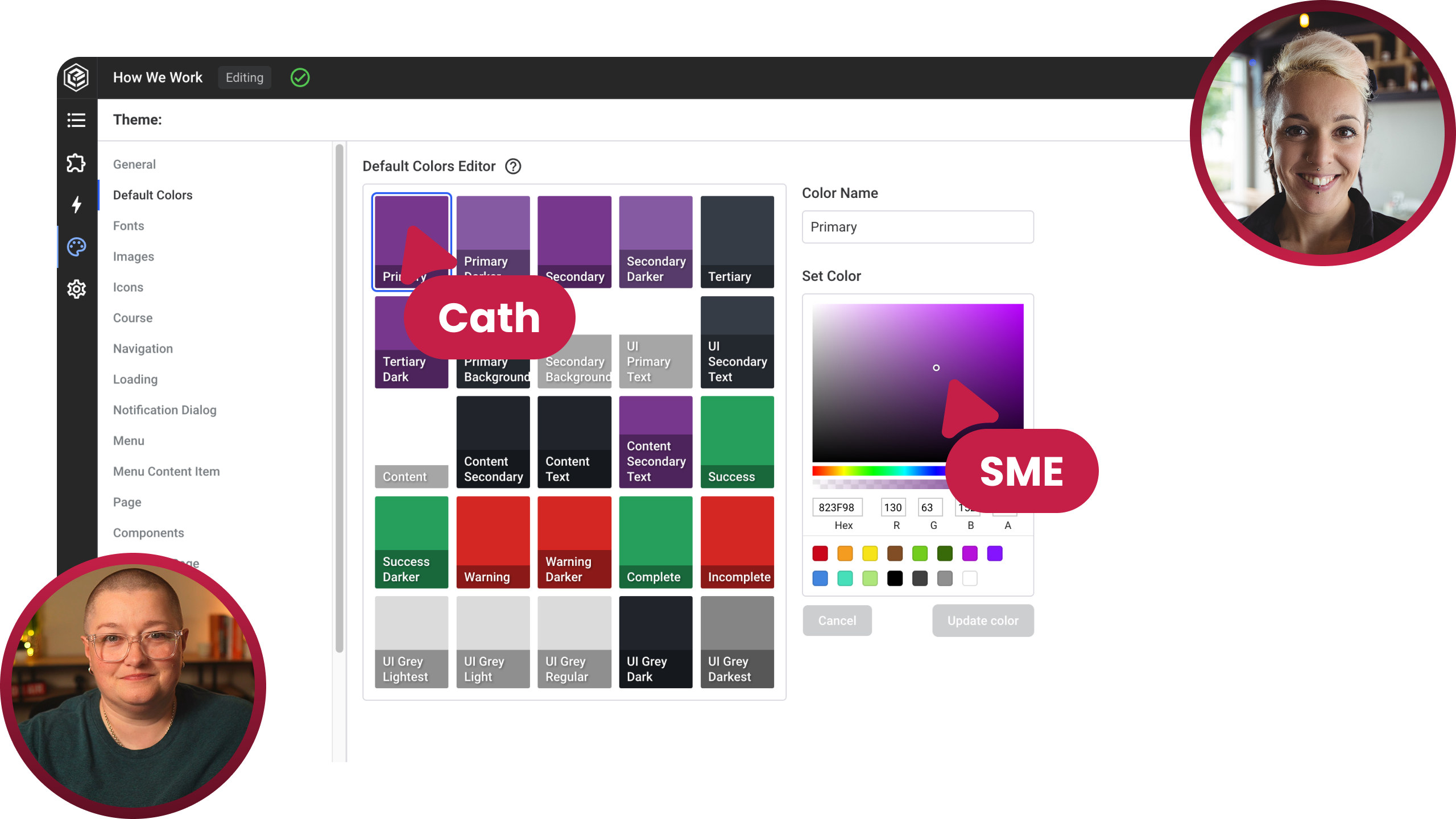Switch to the Default Colors tab
The height and width of the screenshot is (819, 1456).
pos(152,195)
